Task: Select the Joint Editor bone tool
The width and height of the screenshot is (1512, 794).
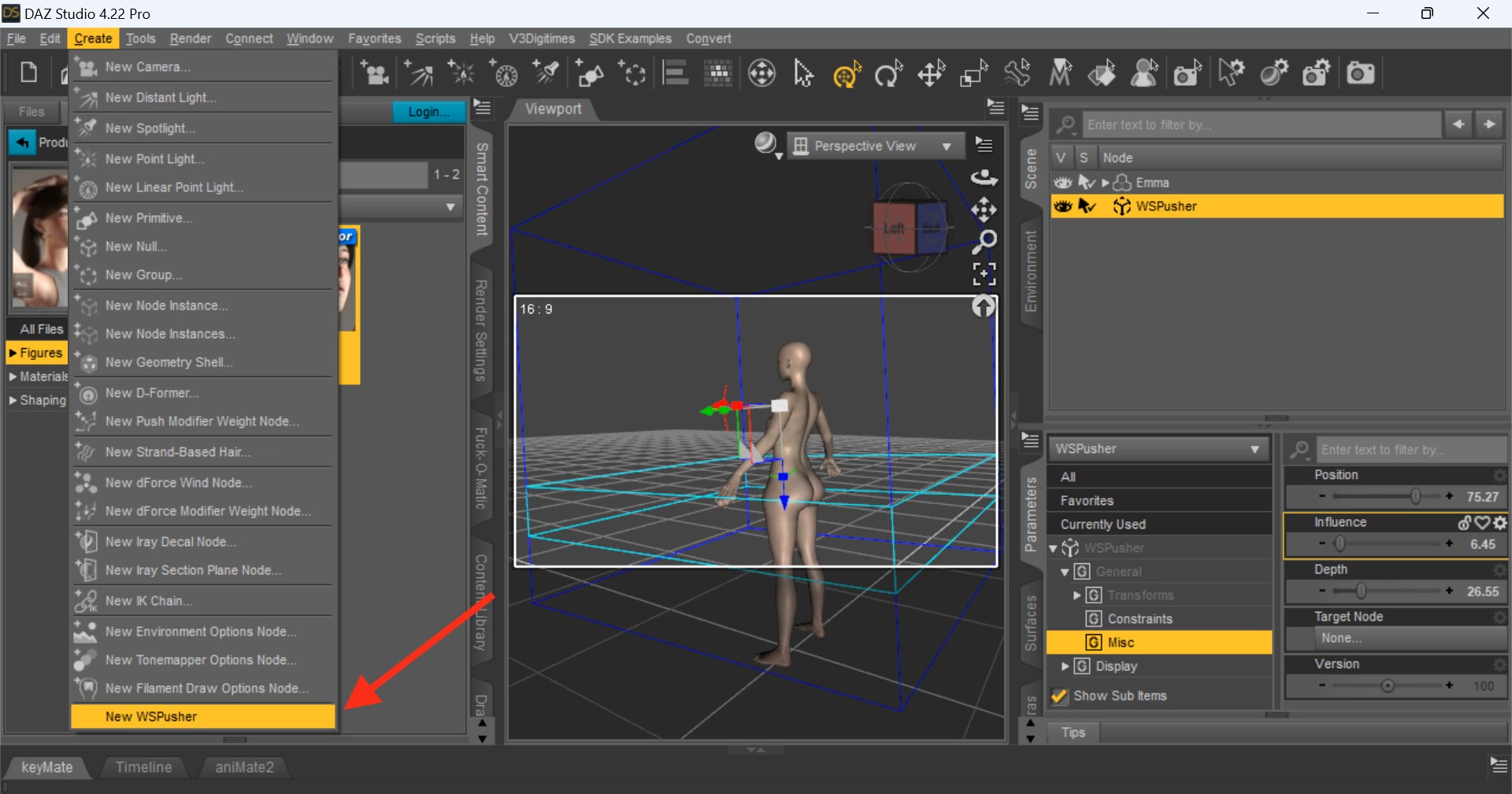Action: (1017, 73)
